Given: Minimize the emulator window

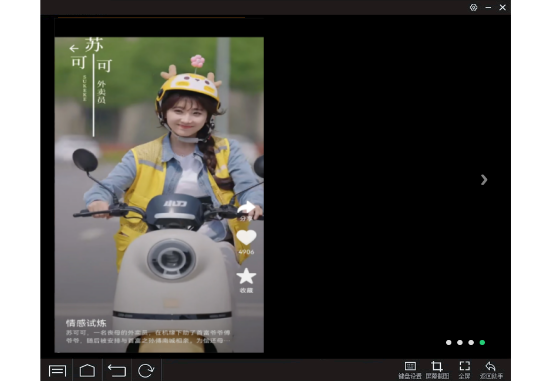Looking at the screenshot, I should (x=488, y=7).
